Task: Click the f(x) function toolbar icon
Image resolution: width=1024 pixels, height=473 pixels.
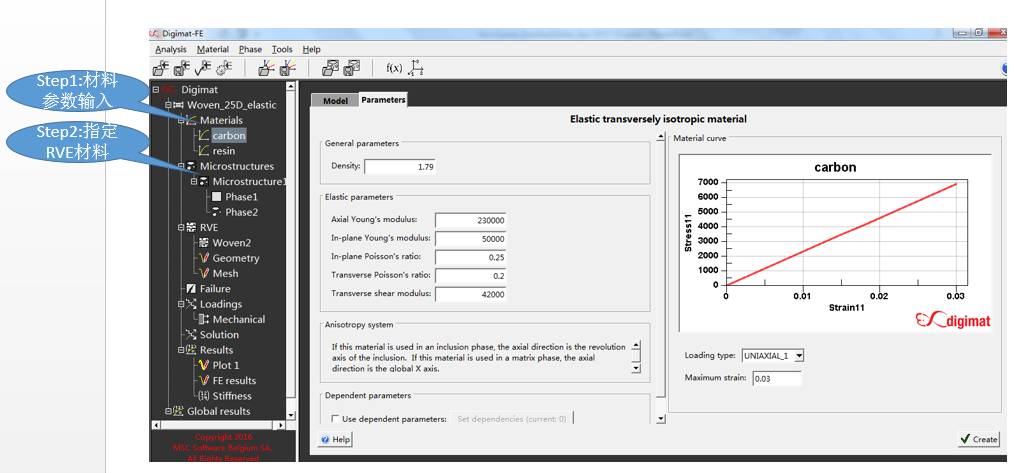Action: click(x=394, y=68)
